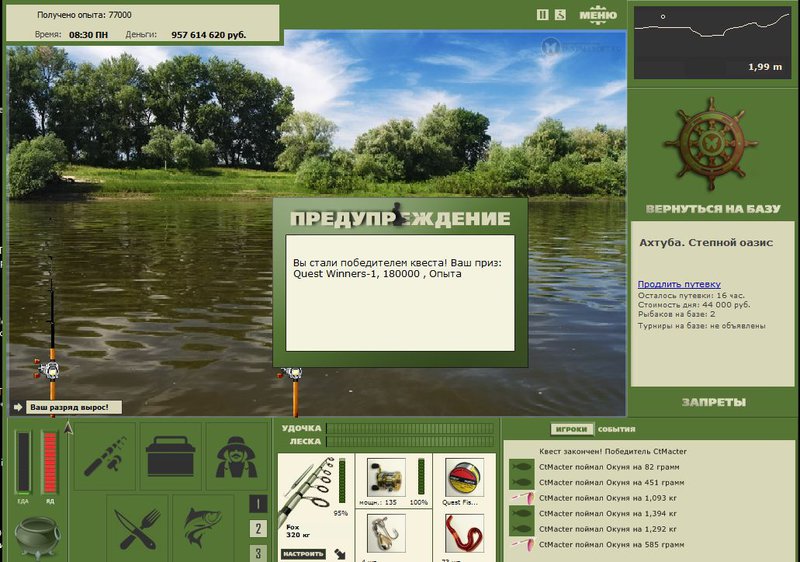Click the game time 08:30 ПН
This screenshot has width=800, height=562.
pos(88,35)
